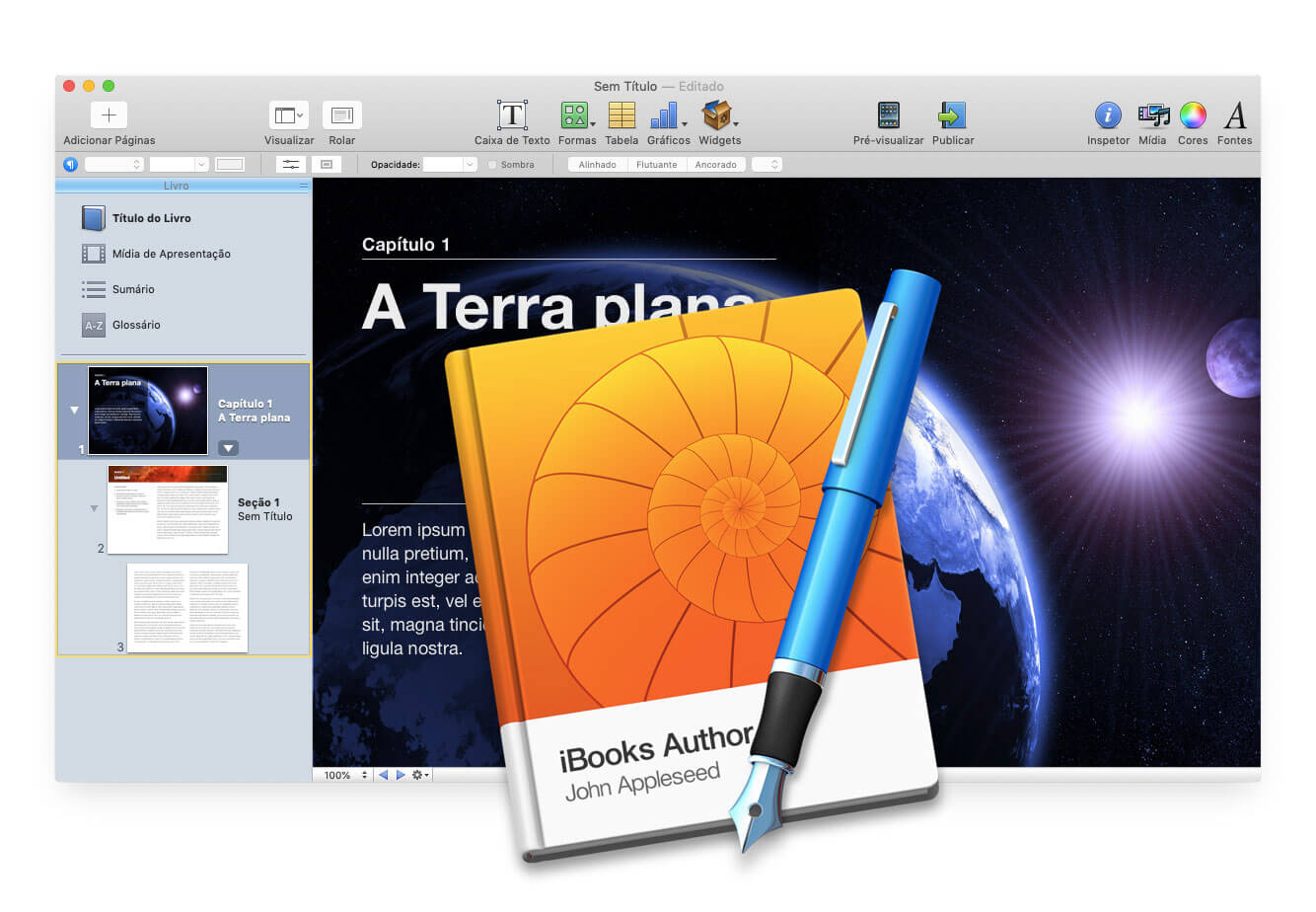Select Mídia de Apresentação in sidebar
The height and width of the screenshot is (912, 1316).
[x=172, y=254]
